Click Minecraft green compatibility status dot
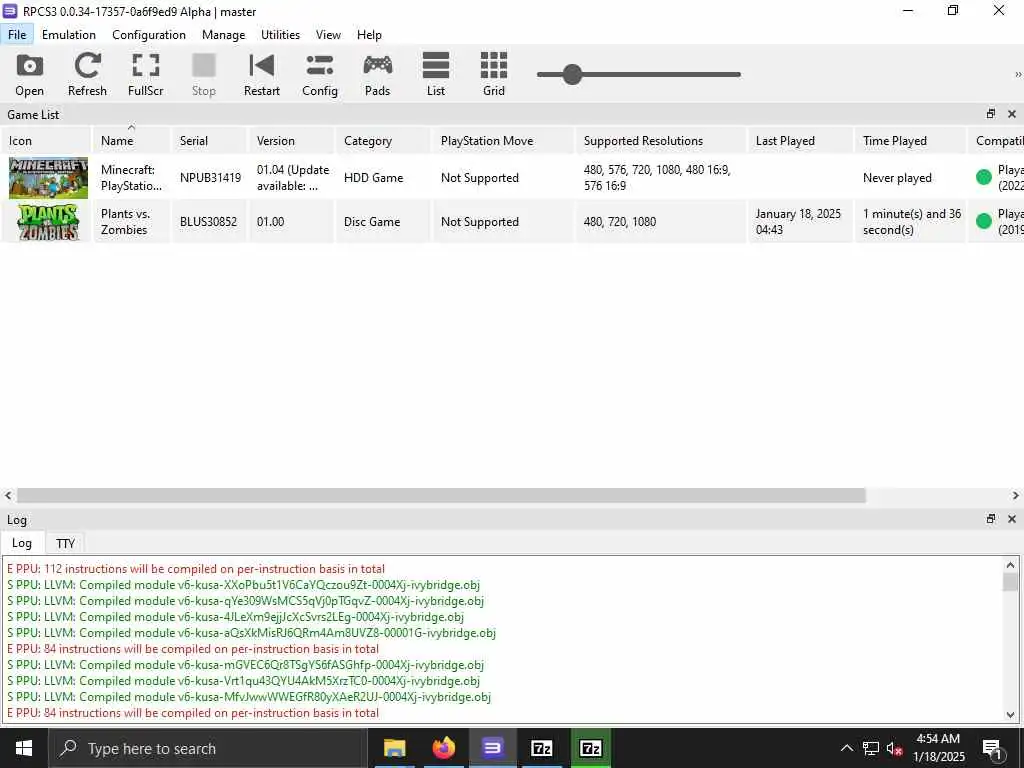This screenshot has width=1024, height=768. pyautogui.click(x=984, y=177)
